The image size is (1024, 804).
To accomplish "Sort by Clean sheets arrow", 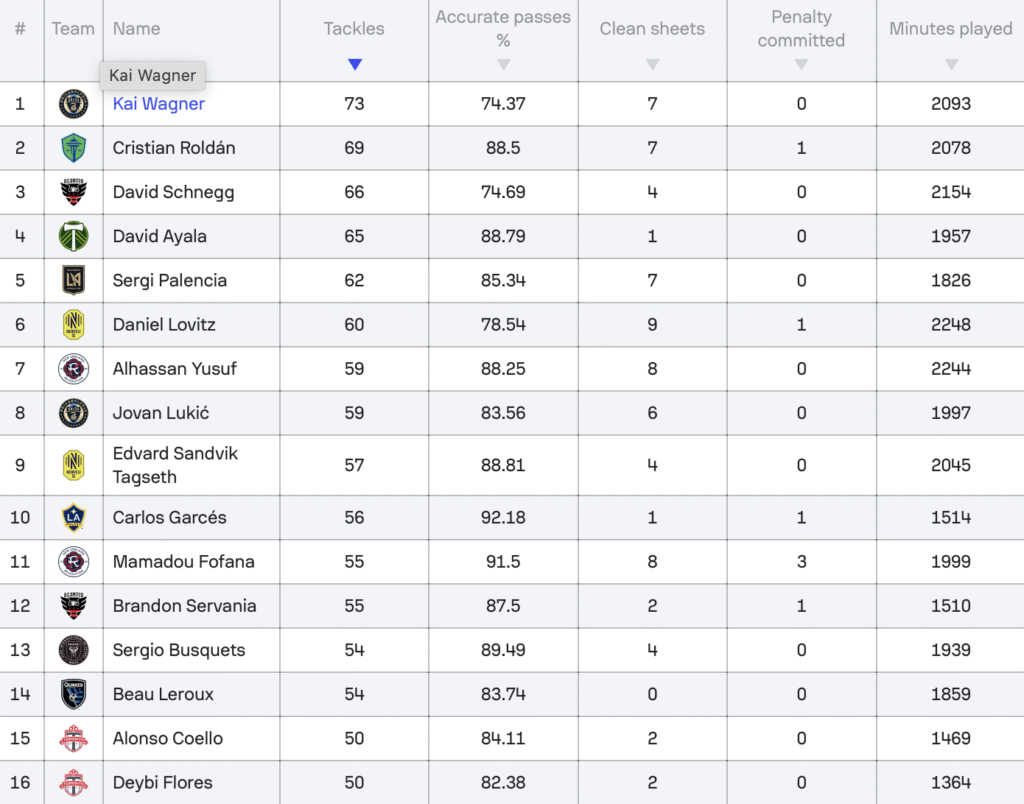I will click(652, 64).
